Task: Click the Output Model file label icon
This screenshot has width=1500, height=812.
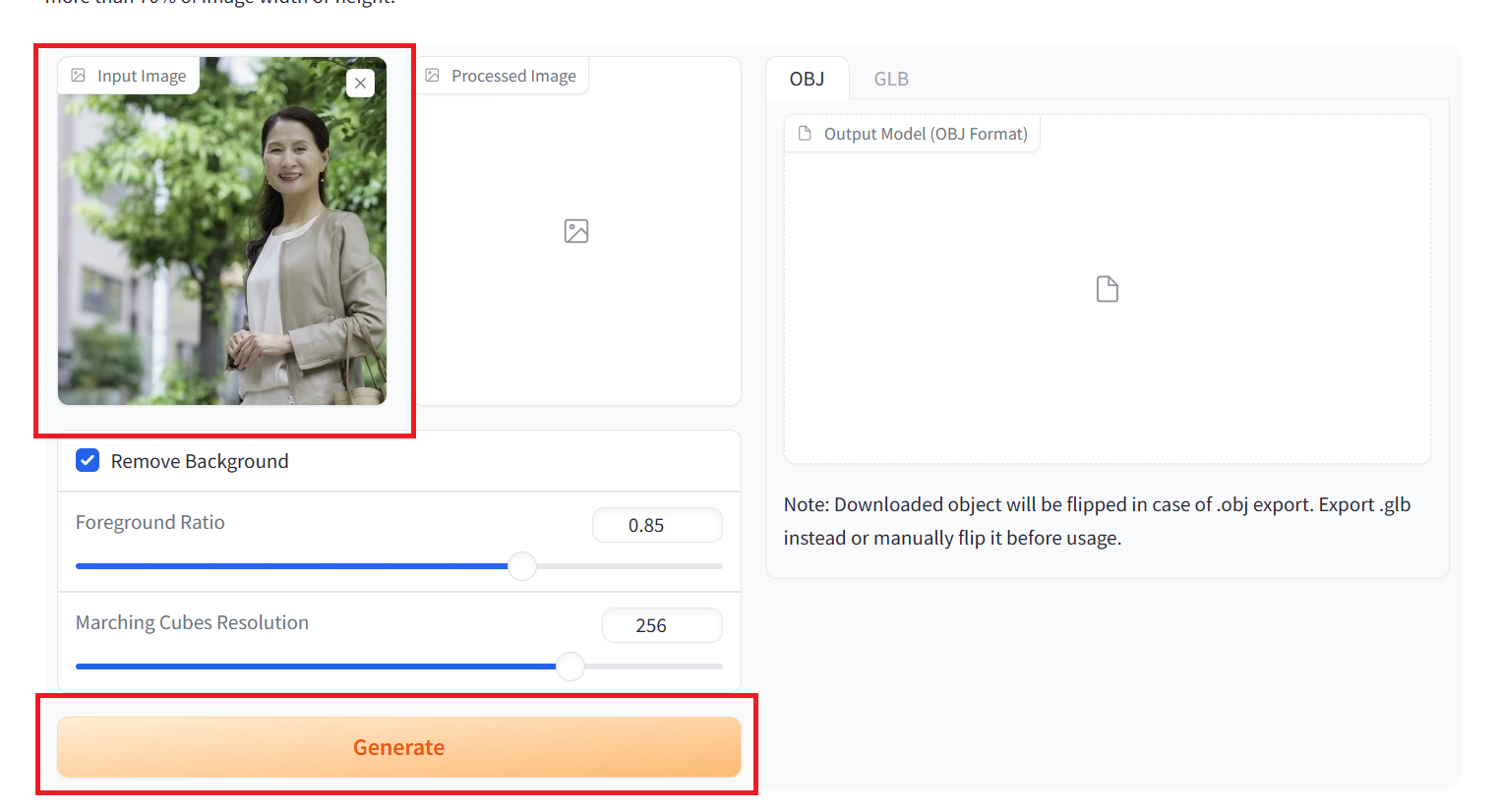Action: pyautogui.click(x=805, y=134)
